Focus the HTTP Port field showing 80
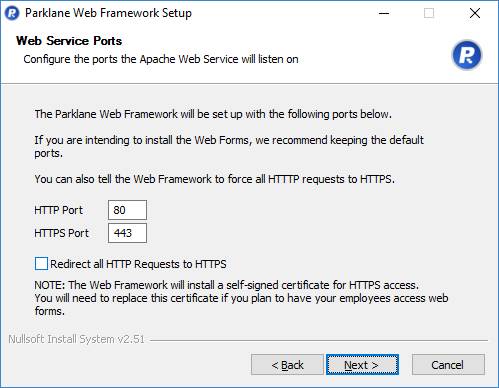499x388 pixels. pos(127,210)
